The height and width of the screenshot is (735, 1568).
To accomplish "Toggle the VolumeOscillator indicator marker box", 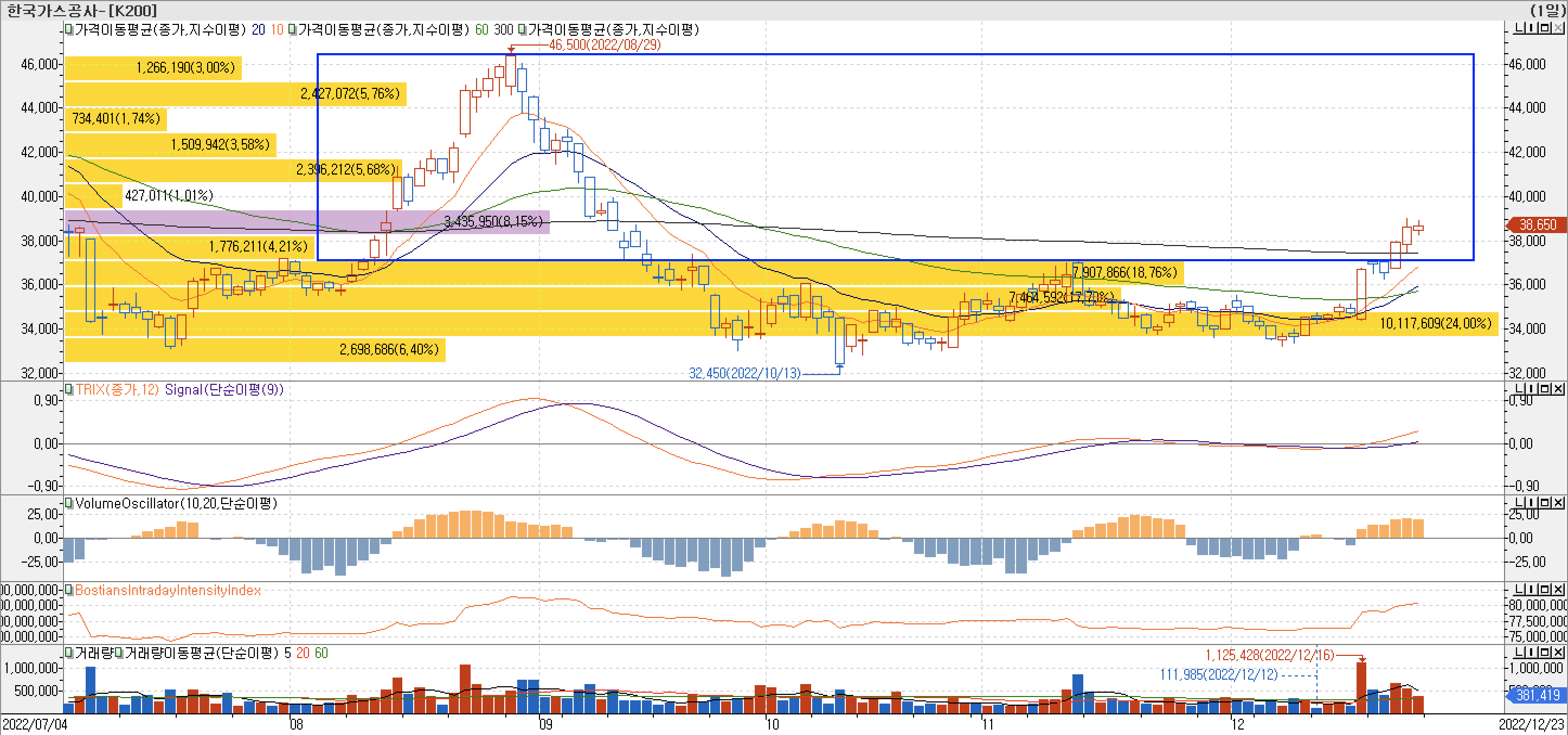I will pos(69,503).
